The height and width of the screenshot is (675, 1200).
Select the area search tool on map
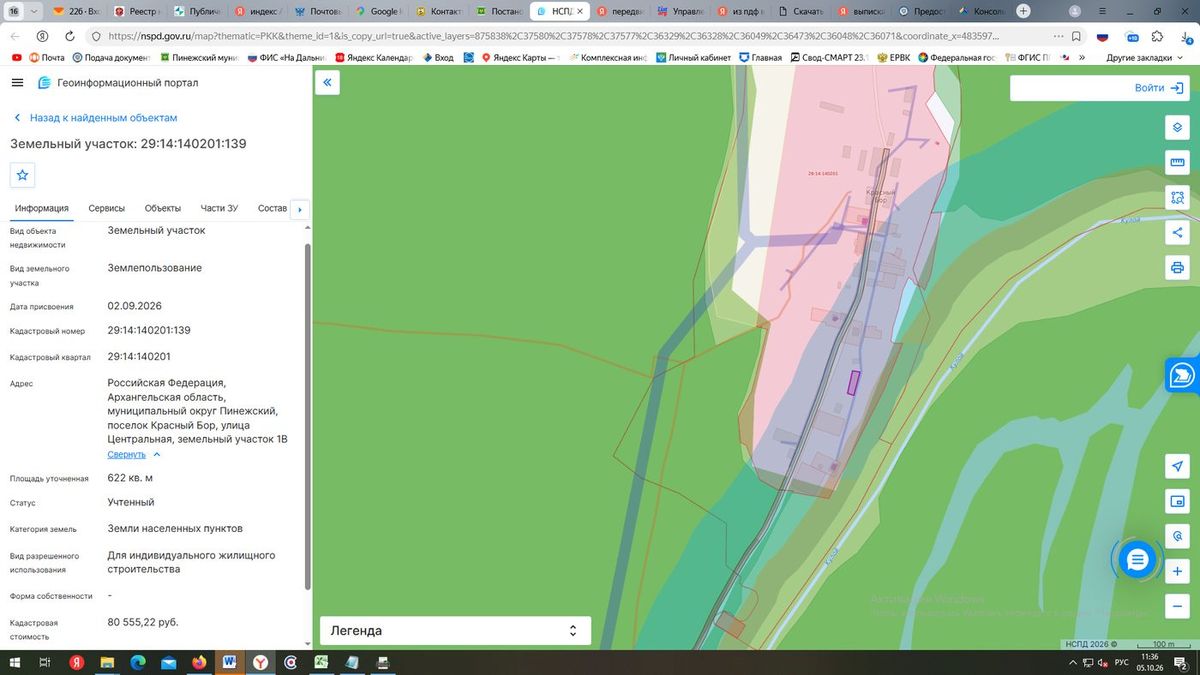click(1177, 198)
